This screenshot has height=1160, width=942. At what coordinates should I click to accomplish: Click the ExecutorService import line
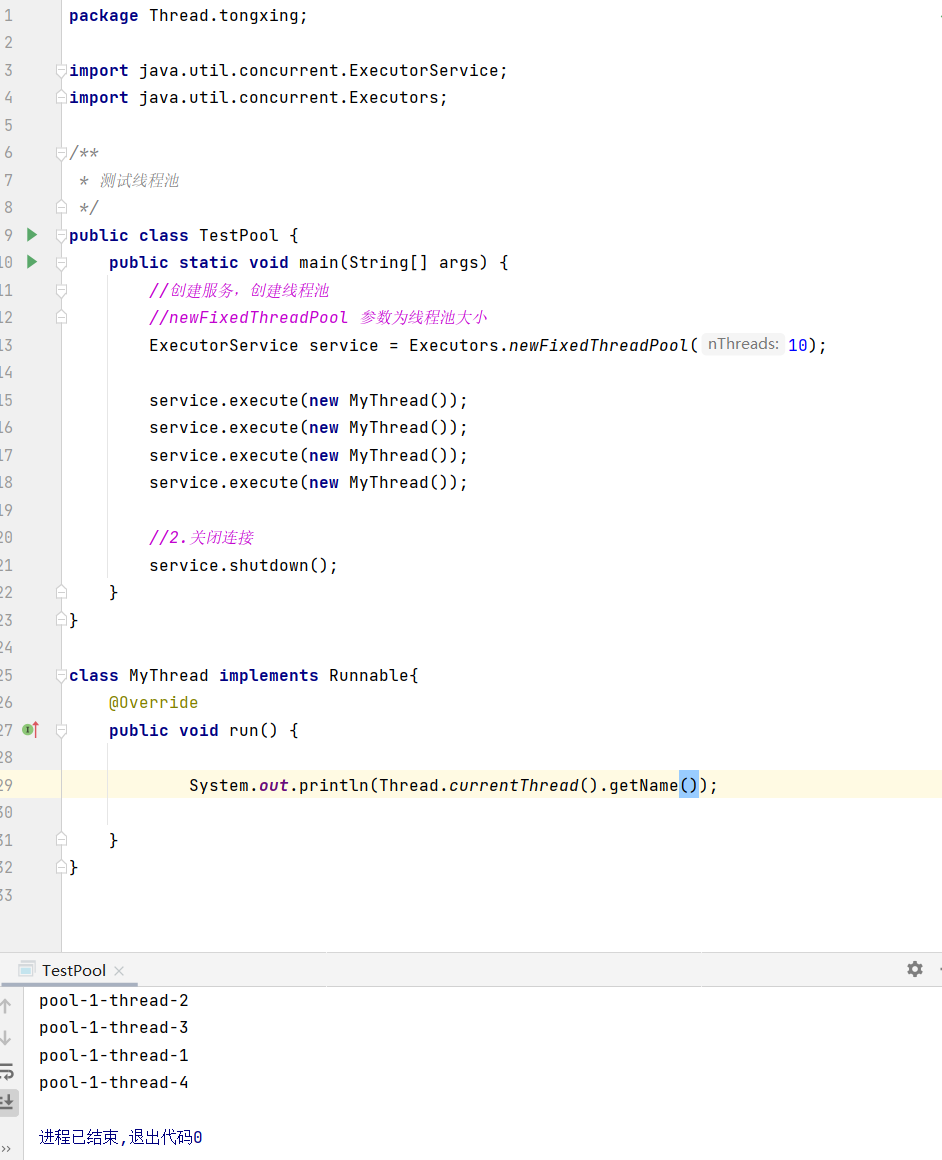[x=289, y=70]
